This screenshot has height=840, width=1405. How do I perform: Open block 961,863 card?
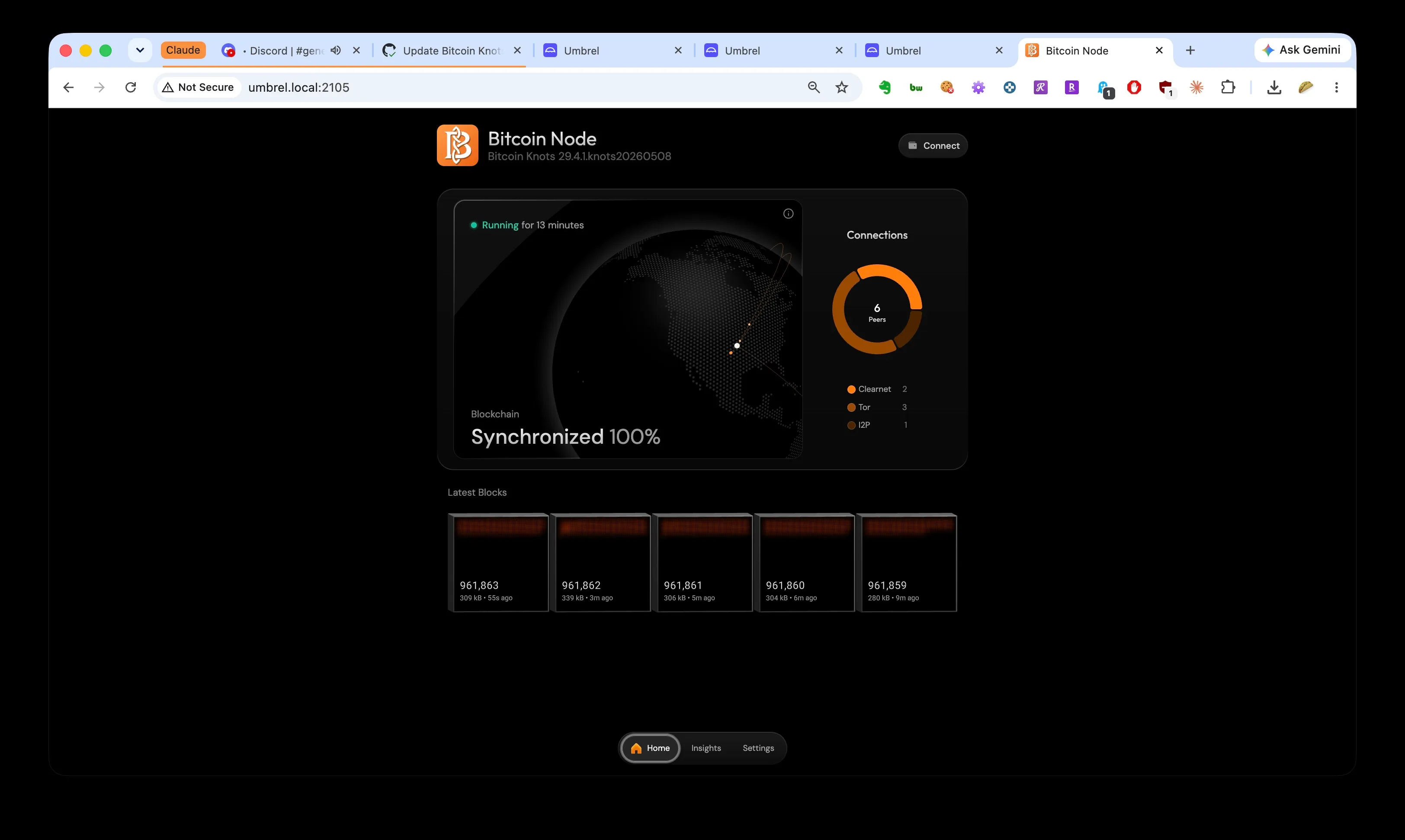click(498, 563)
